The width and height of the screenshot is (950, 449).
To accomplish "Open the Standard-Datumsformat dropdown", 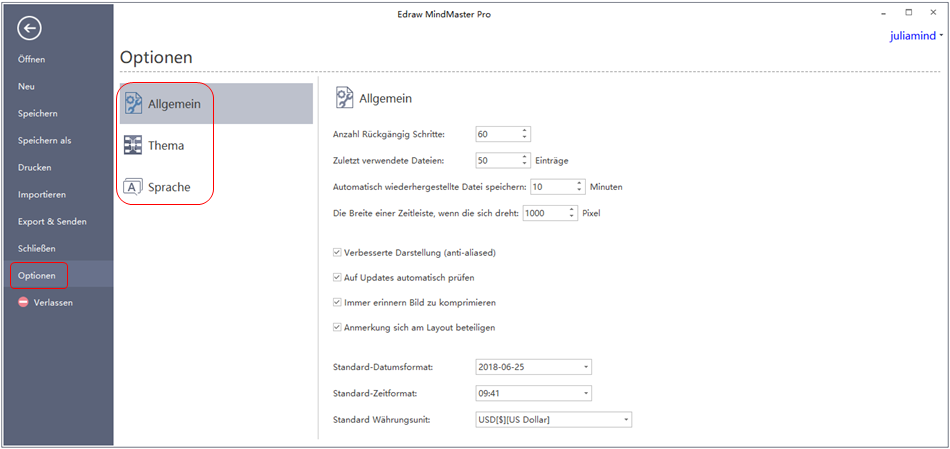I will [x=533, y=367].
